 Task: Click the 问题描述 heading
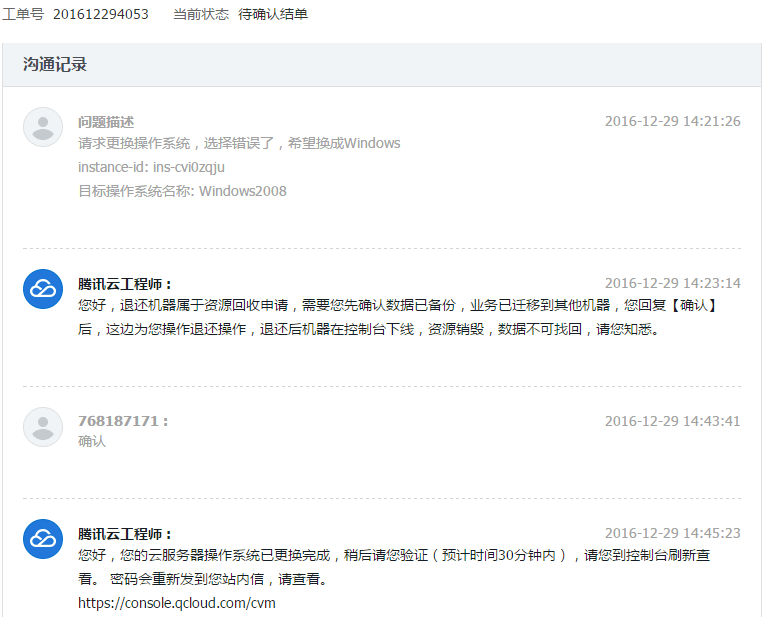point(106,122)
